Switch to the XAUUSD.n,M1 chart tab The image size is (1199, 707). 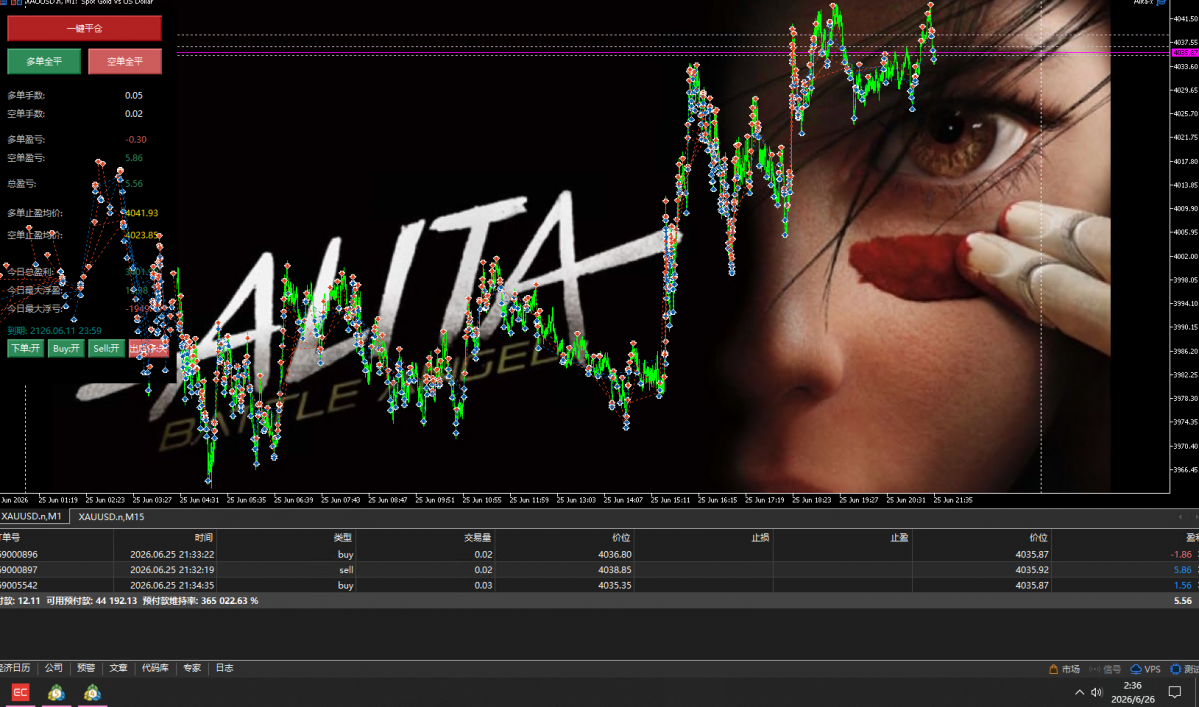32,517
